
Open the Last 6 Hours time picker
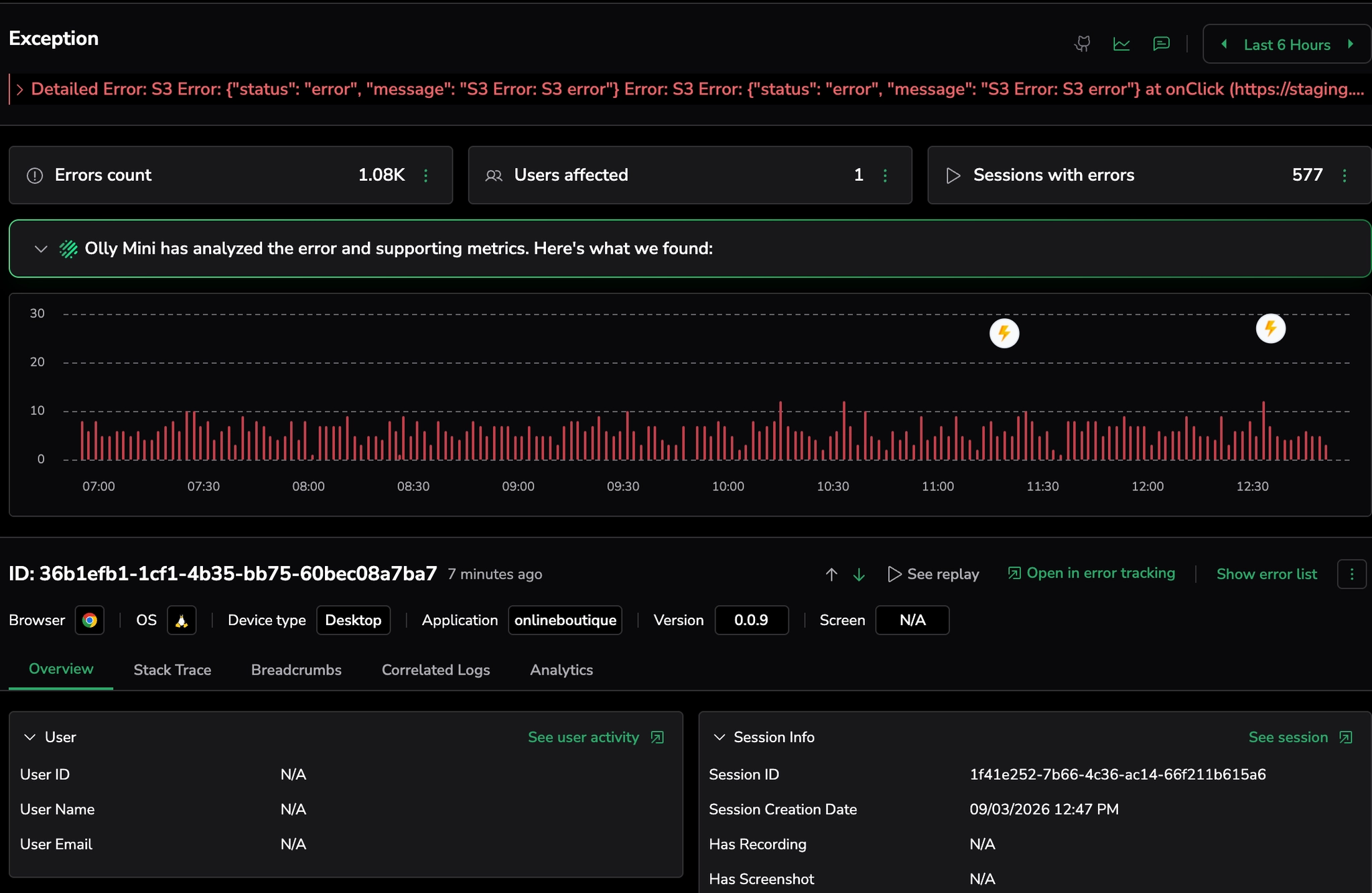1286,45
